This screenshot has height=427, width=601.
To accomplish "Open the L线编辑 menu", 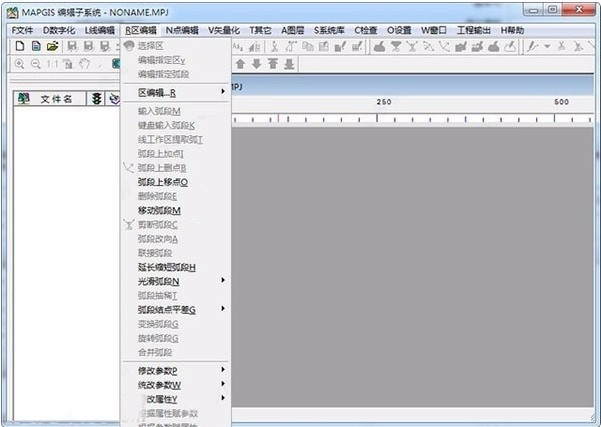I will (x=100, y=31).
